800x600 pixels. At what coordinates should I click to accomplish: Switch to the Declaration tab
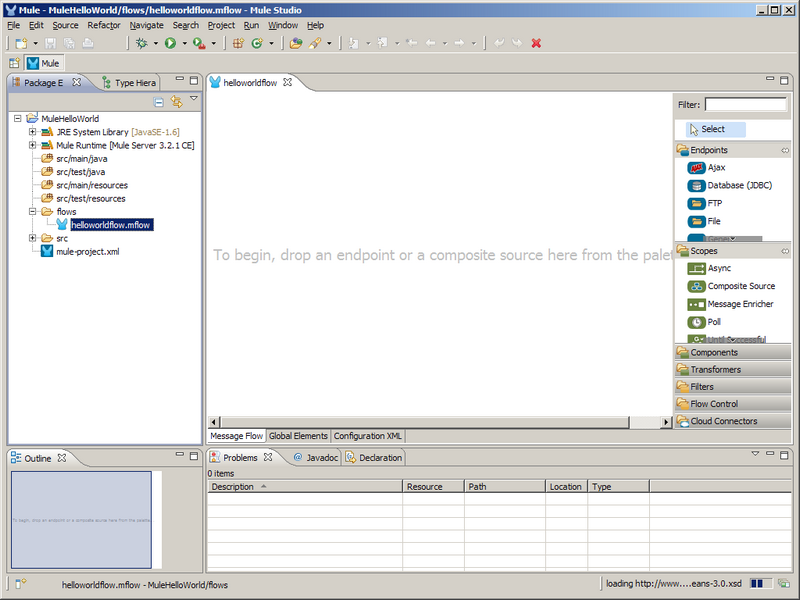coord(374,458)
